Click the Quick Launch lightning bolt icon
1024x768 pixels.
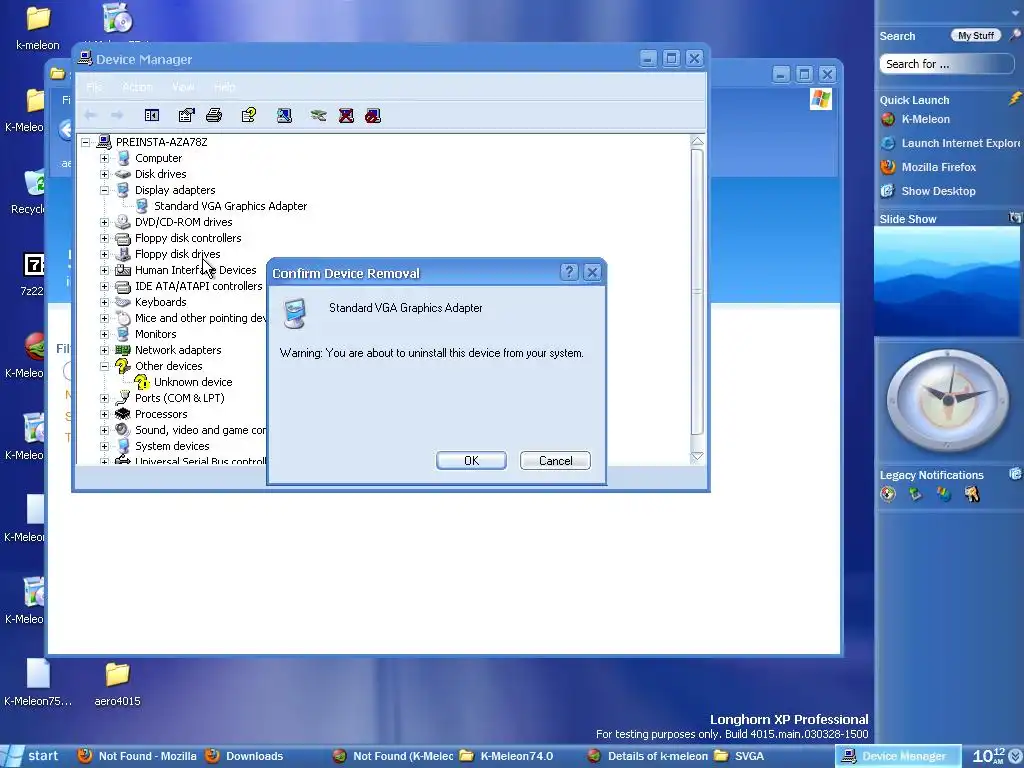point(1014,99)
